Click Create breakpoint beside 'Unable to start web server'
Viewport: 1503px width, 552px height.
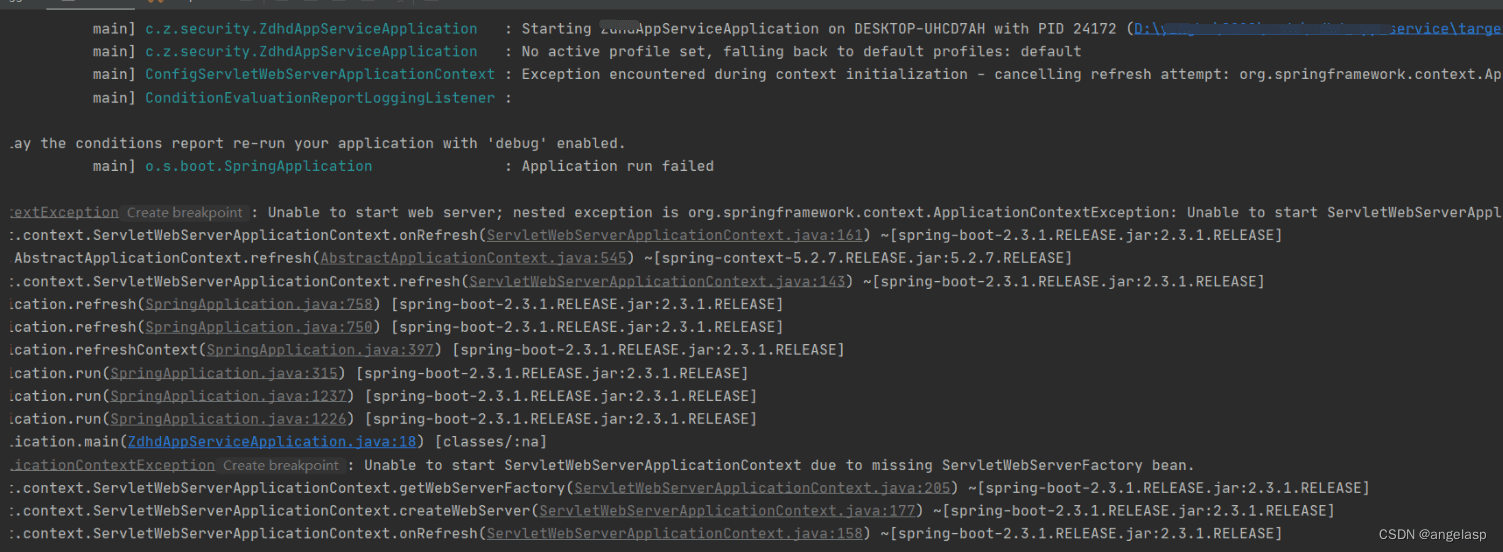point(184,213)
